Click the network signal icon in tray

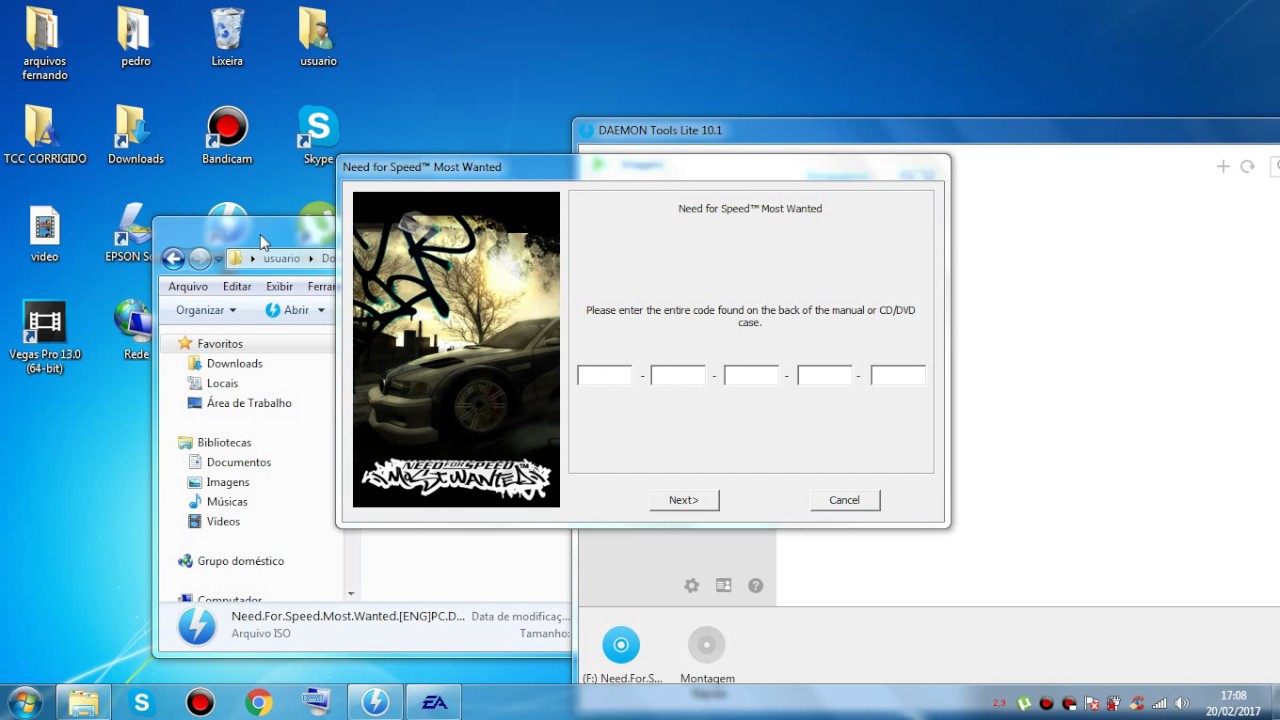(1160, 703)
